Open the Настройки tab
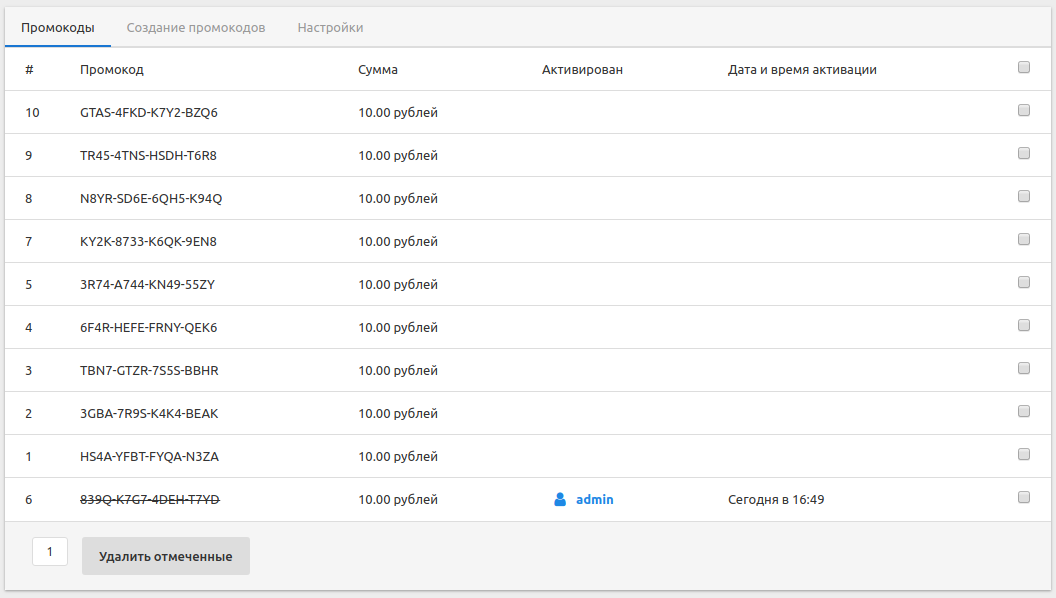This screenshot has width=1056, height=598. 330,28
